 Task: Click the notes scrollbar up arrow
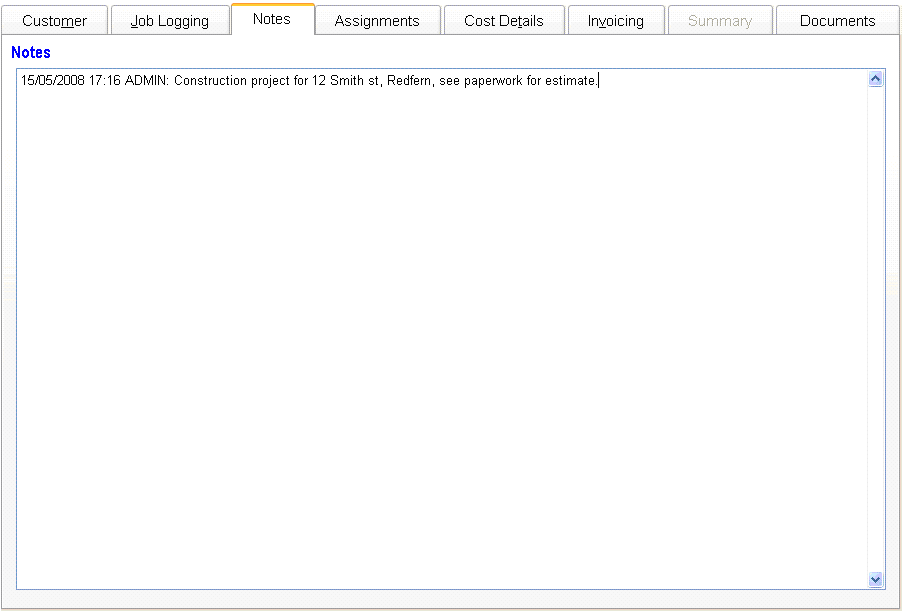[x=876, y=79]
